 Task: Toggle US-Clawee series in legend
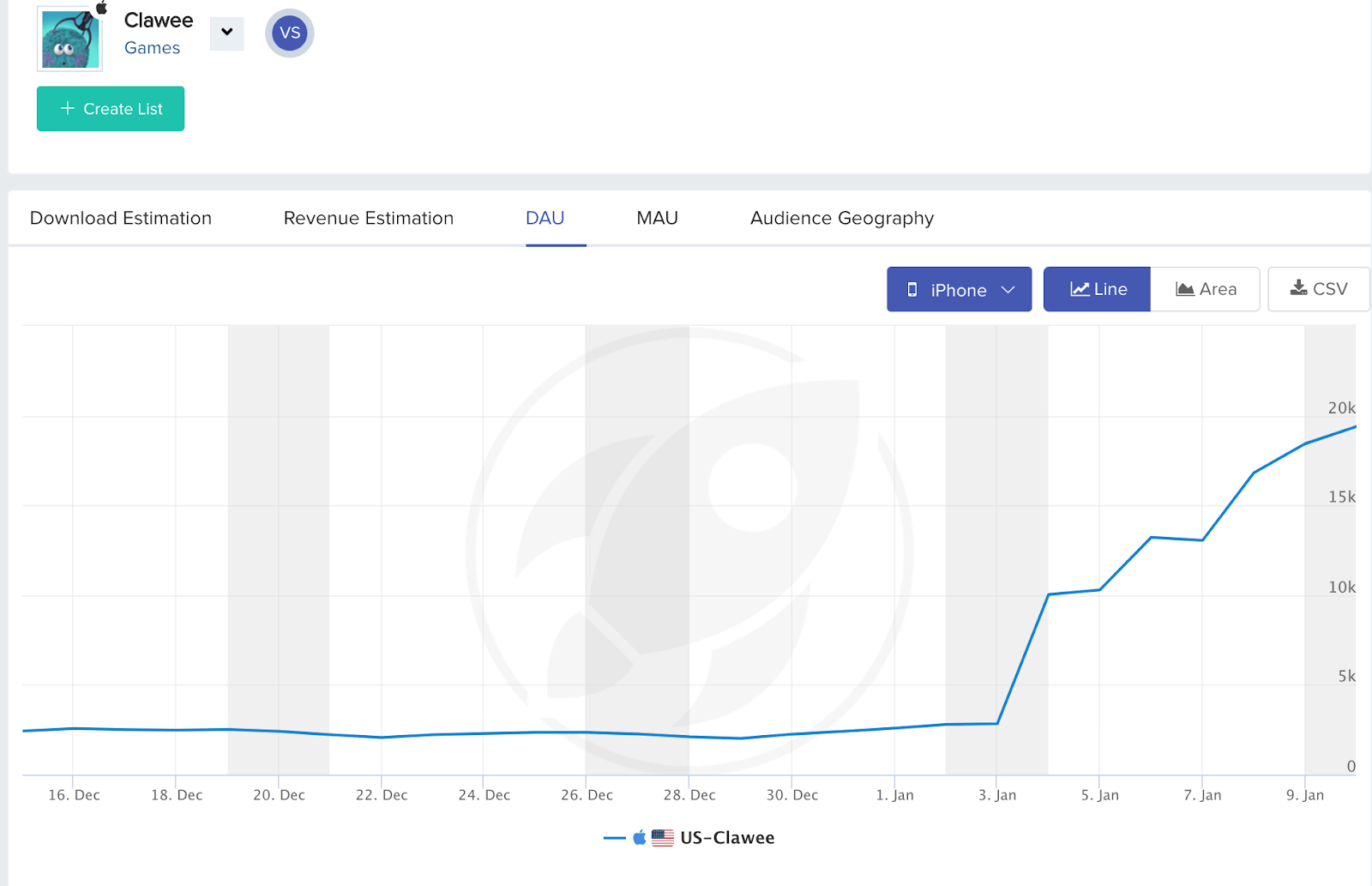click(689, 838)
